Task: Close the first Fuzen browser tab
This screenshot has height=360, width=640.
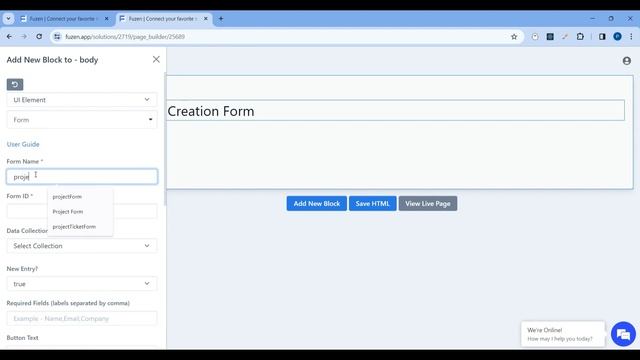Action: pos(107,19)
